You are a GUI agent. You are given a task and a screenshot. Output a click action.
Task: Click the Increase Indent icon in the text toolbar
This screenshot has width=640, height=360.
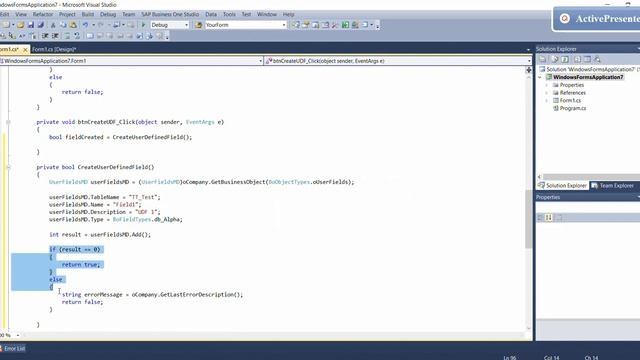55,36
